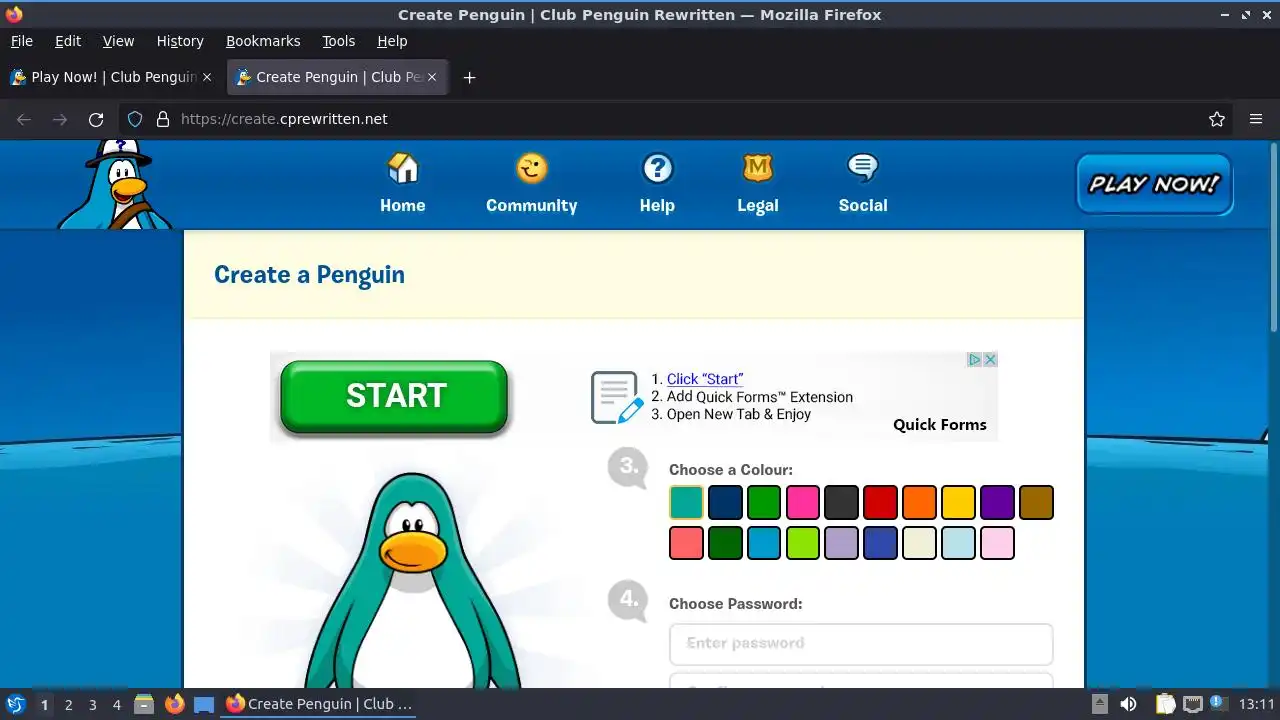Open the Edit menu
1280x720 pixels.
point(68,41)
